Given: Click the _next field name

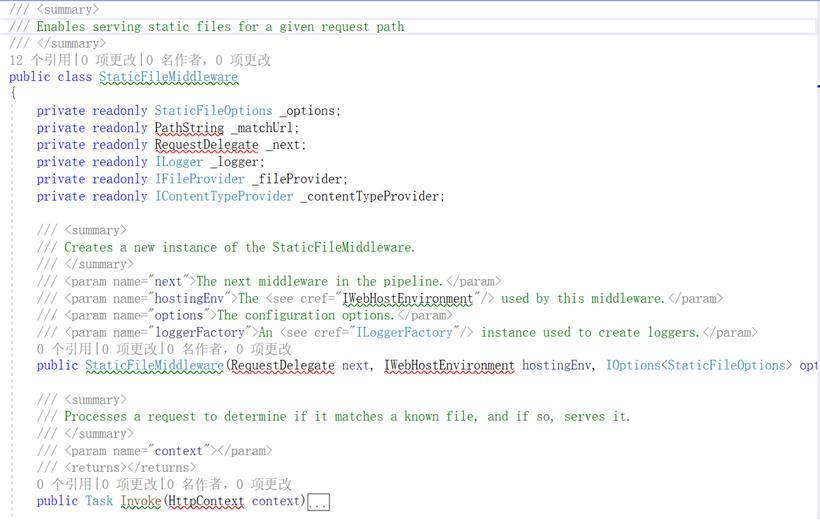Looking at the screenshot, I should coord(283,145).
